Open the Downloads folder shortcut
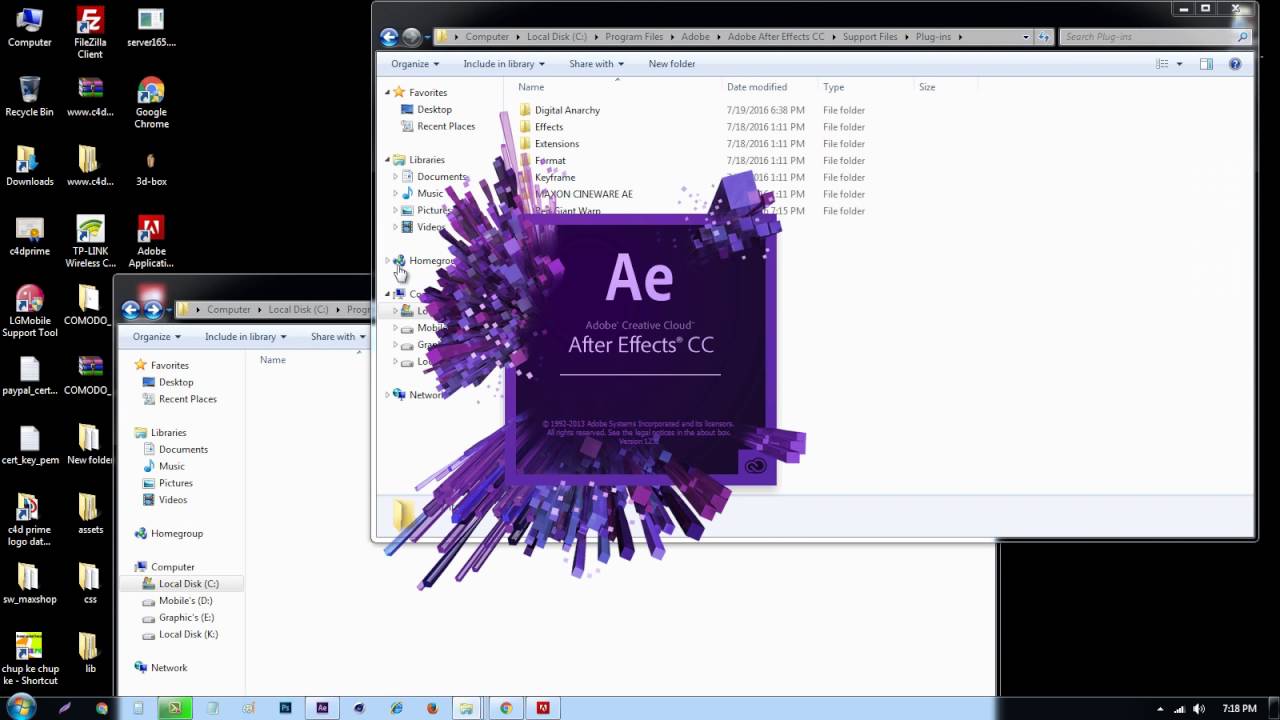 pos(30,166)
